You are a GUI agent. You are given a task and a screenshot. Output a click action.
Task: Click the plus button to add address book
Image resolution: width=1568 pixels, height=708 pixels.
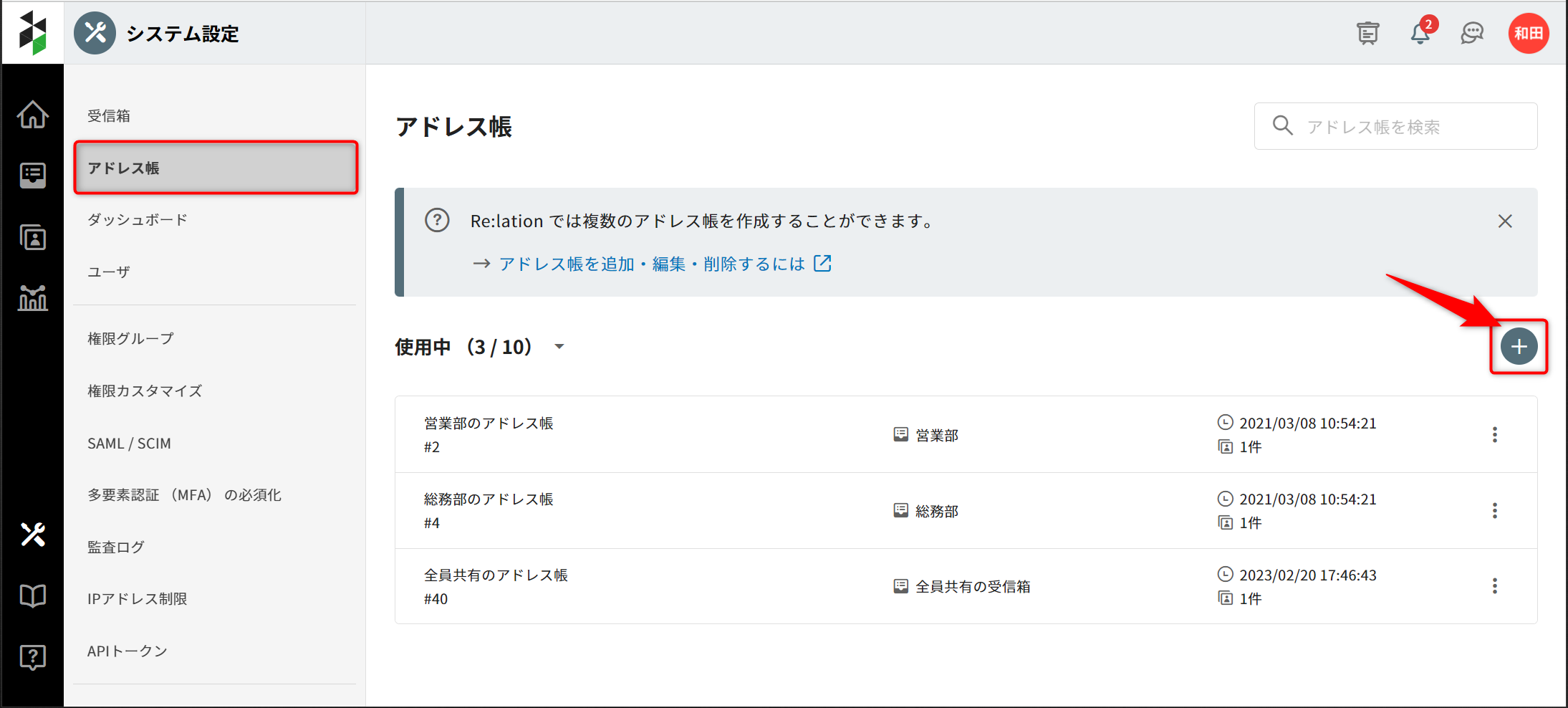[x=1519, y=347]
